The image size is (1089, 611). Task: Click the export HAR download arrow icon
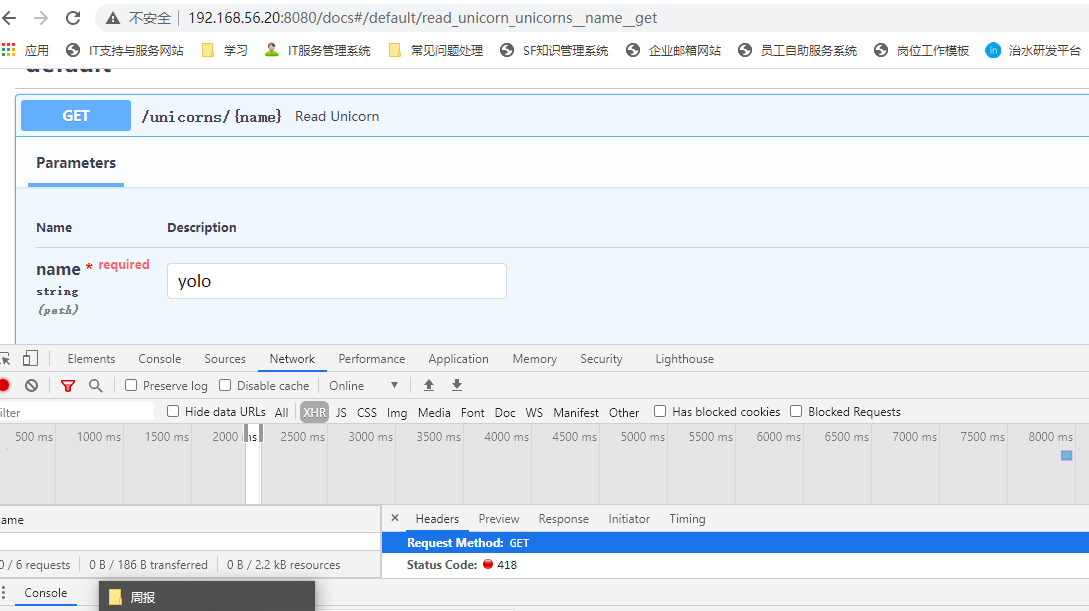pos(456,385)
